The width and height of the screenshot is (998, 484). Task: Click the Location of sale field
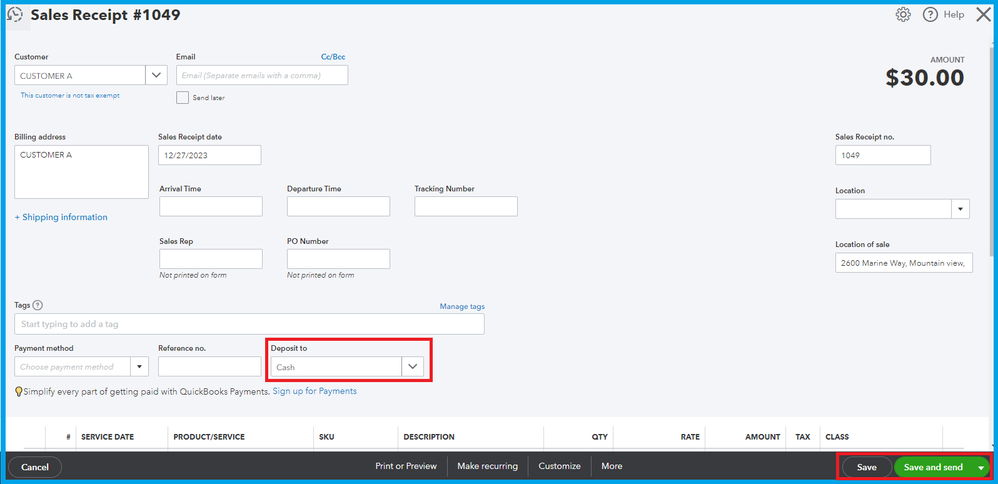[x=904, y=262]
